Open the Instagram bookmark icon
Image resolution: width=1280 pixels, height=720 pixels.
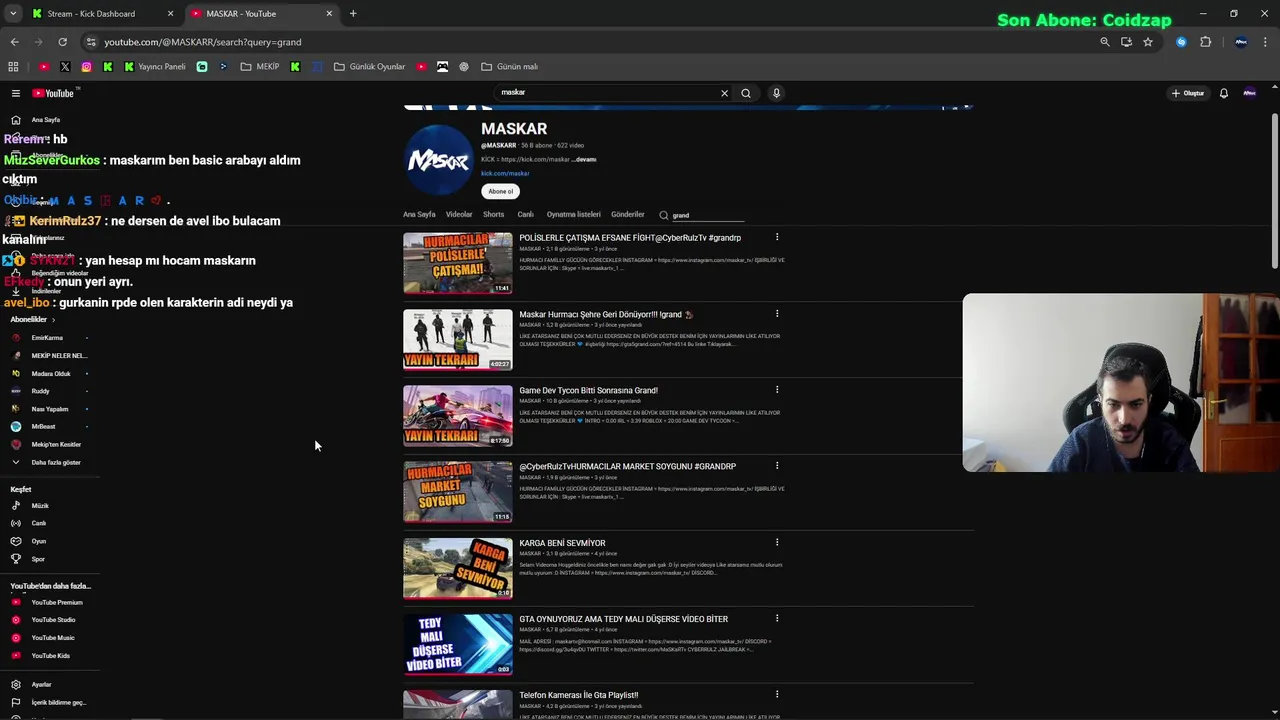click(87, 67)
